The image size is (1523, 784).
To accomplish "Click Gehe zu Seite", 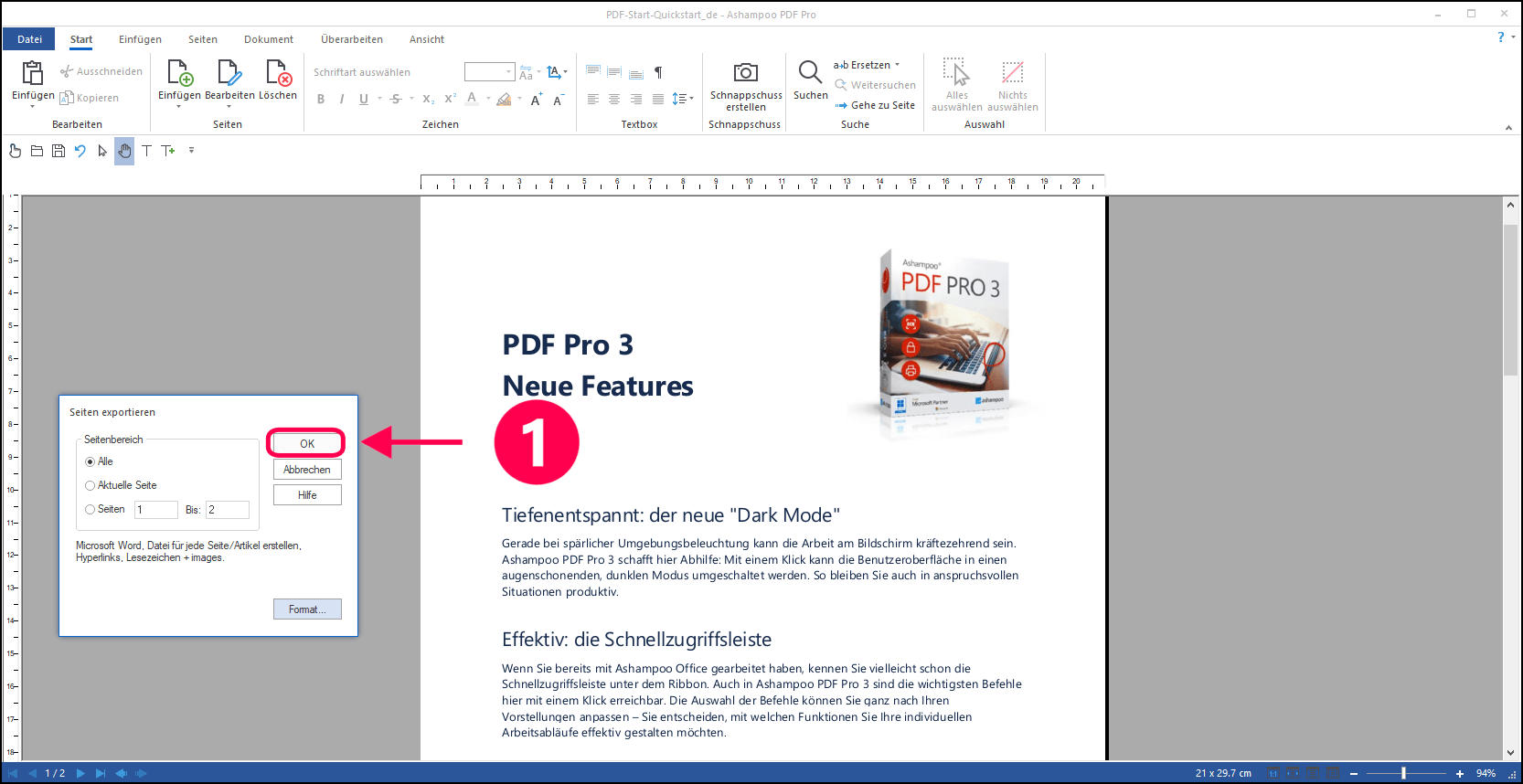I will (875, 105).
